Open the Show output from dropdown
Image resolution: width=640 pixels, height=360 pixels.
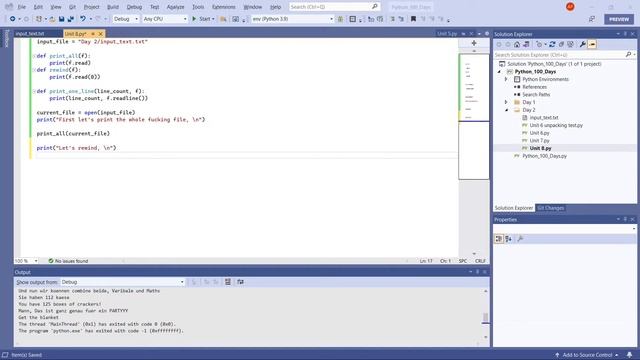122,282
